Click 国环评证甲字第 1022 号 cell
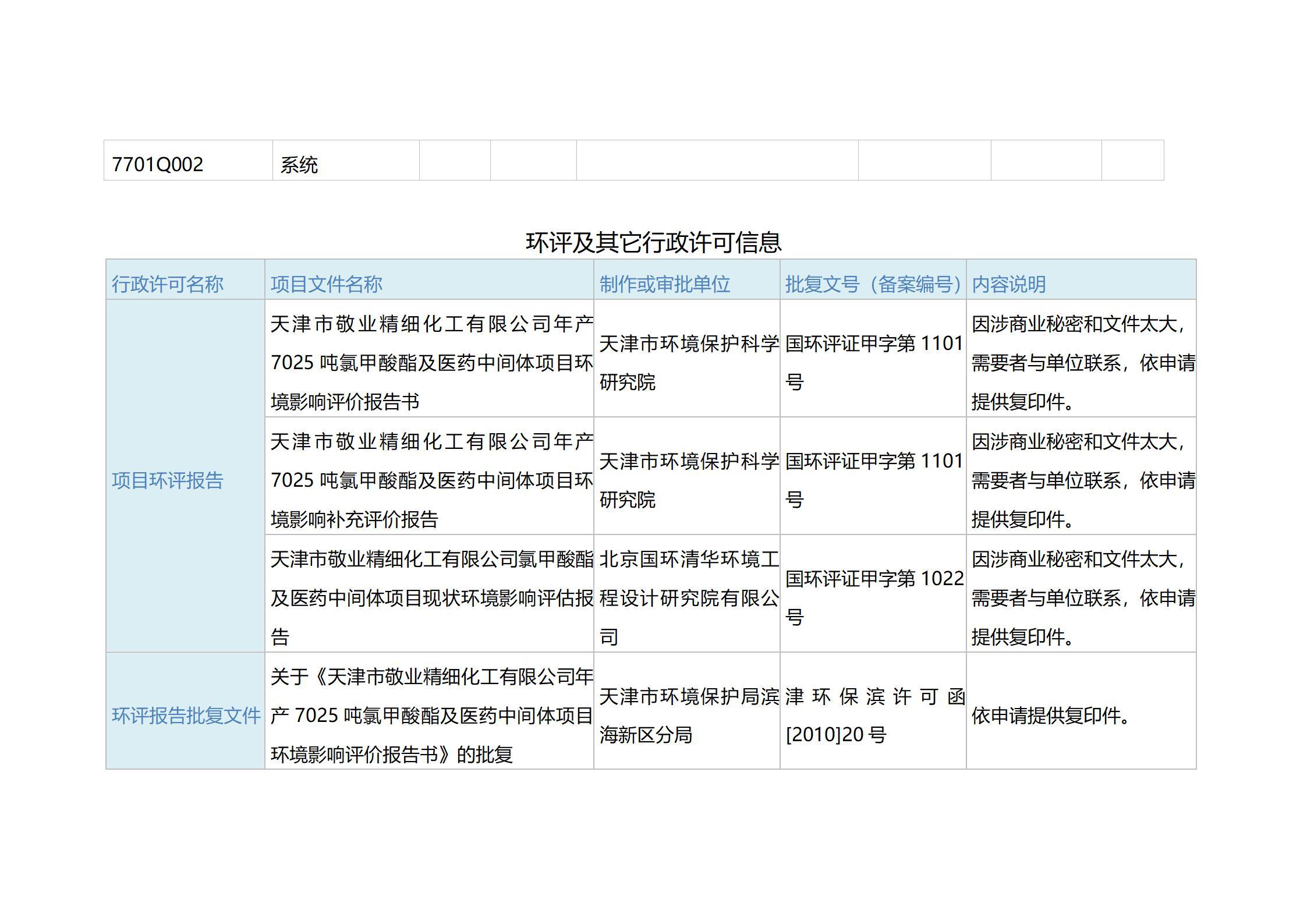The height and width of the screenshot is (924, 1307). click(x=874, y=598)
